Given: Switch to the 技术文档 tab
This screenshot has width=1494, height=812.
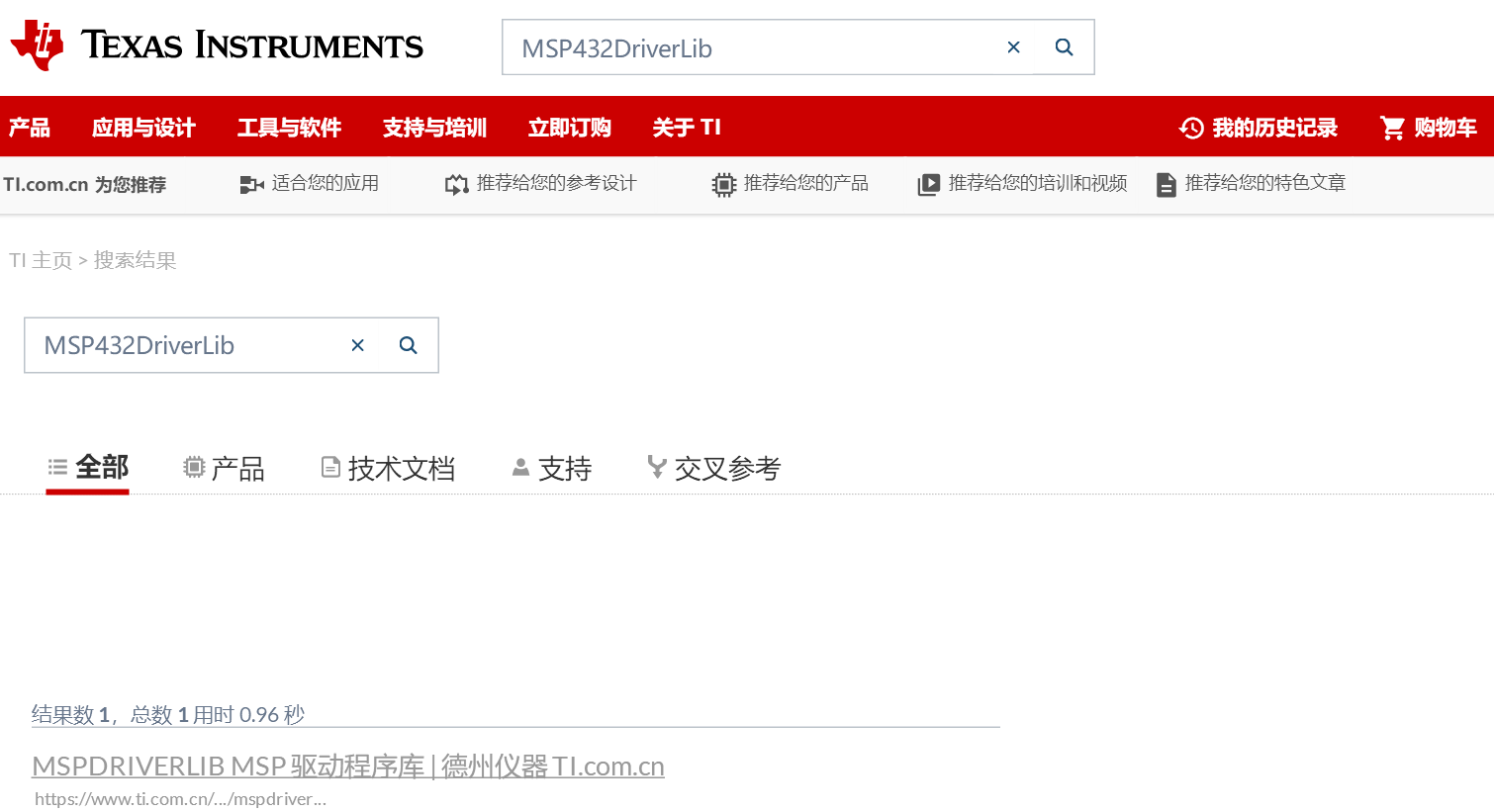Looking at the screenshot, I should (388, 468).
